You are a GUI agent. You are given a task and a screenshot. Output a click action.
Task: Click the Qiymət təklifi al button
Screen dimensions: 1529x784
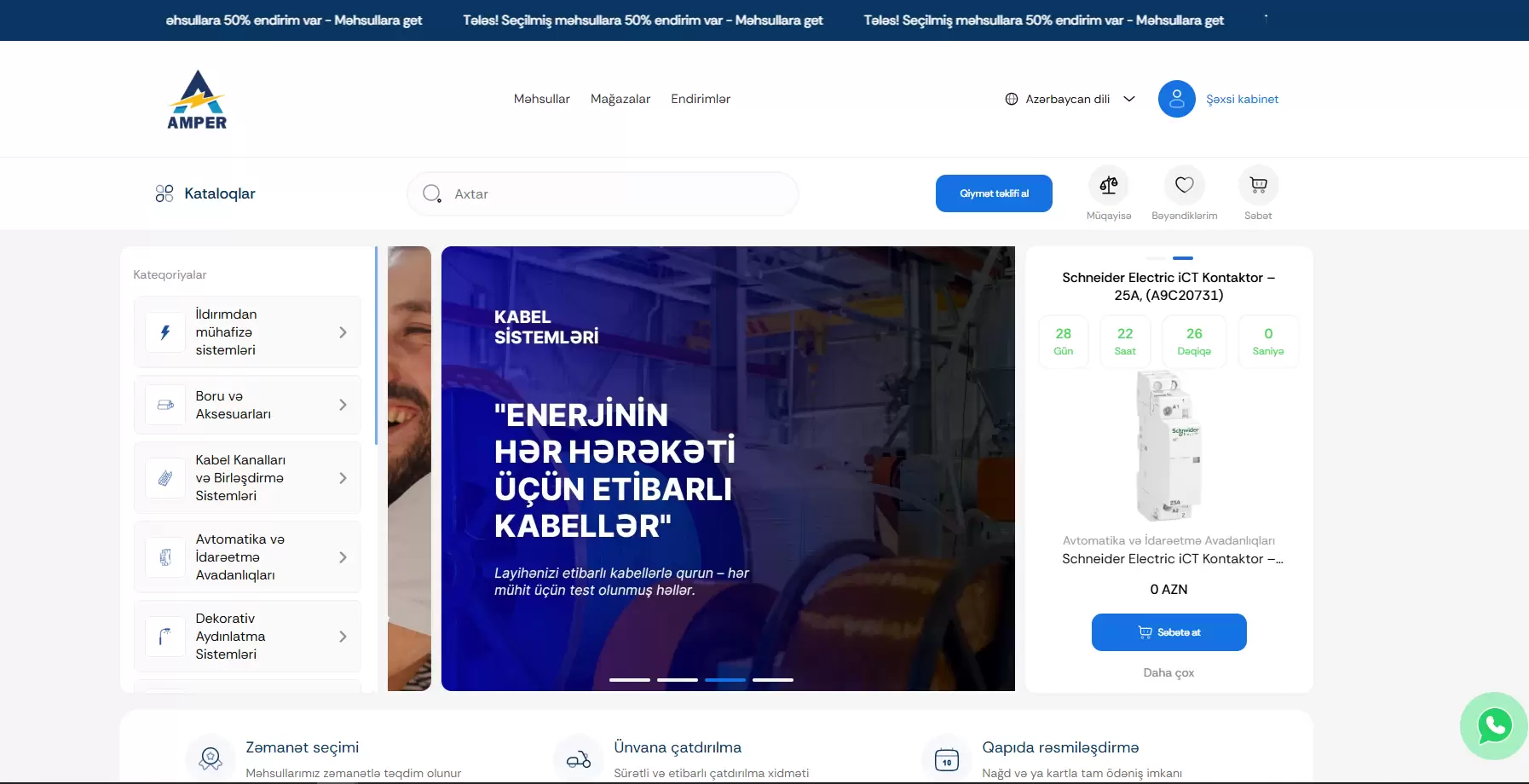pos(993,193)
